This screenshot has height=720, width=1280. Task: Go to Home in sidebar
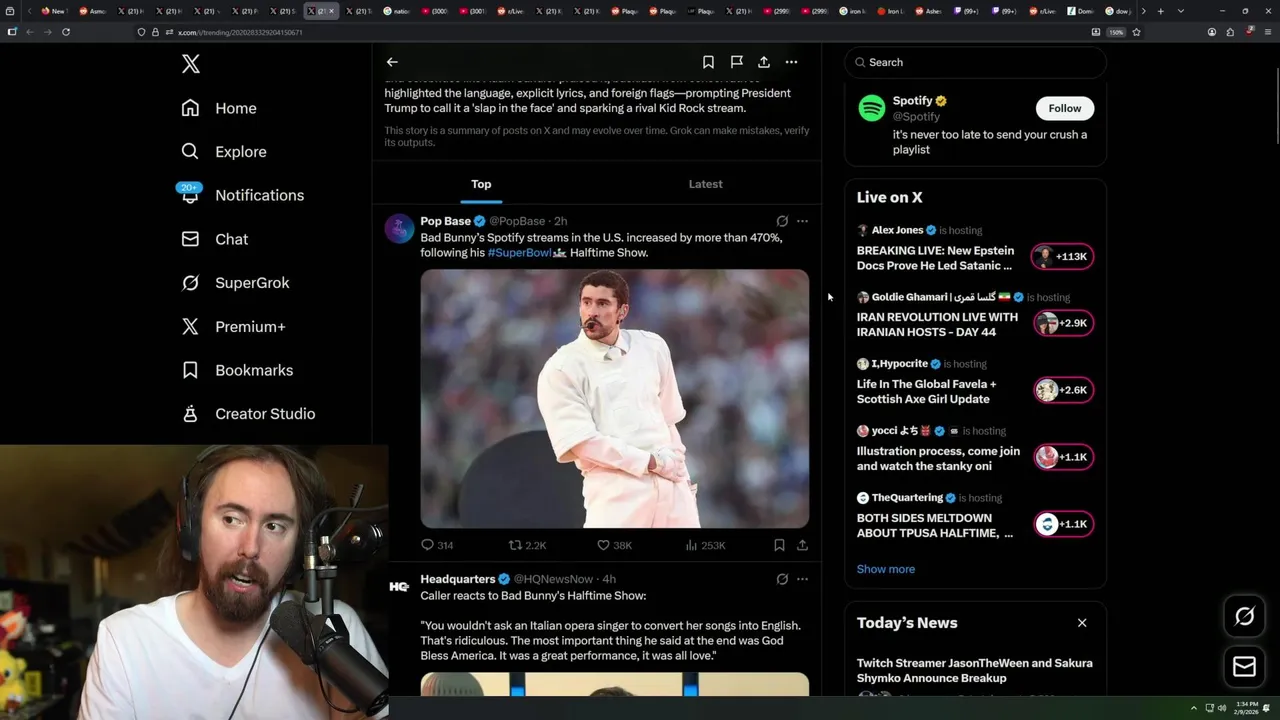point(219,108)
